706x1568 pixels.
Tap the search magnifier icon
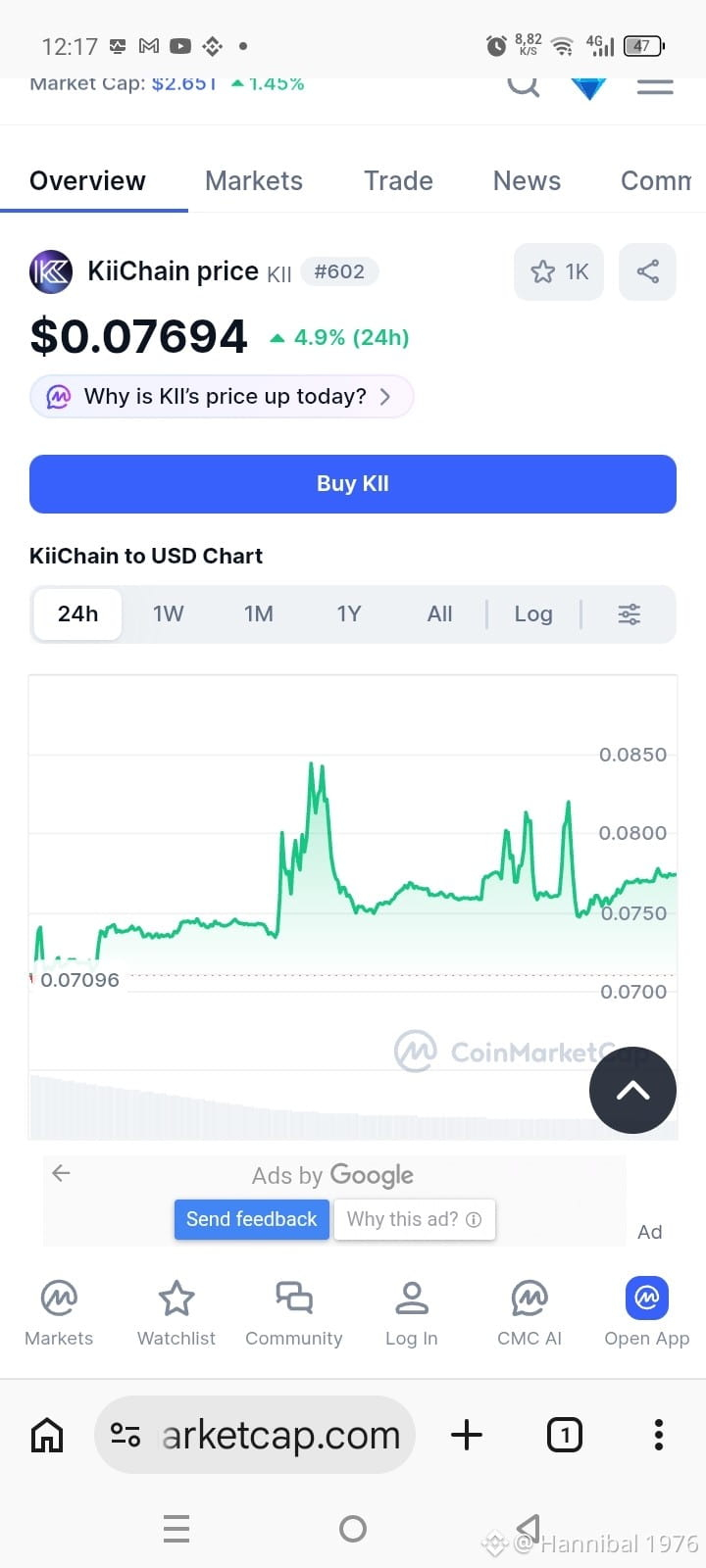pos(524,85)
